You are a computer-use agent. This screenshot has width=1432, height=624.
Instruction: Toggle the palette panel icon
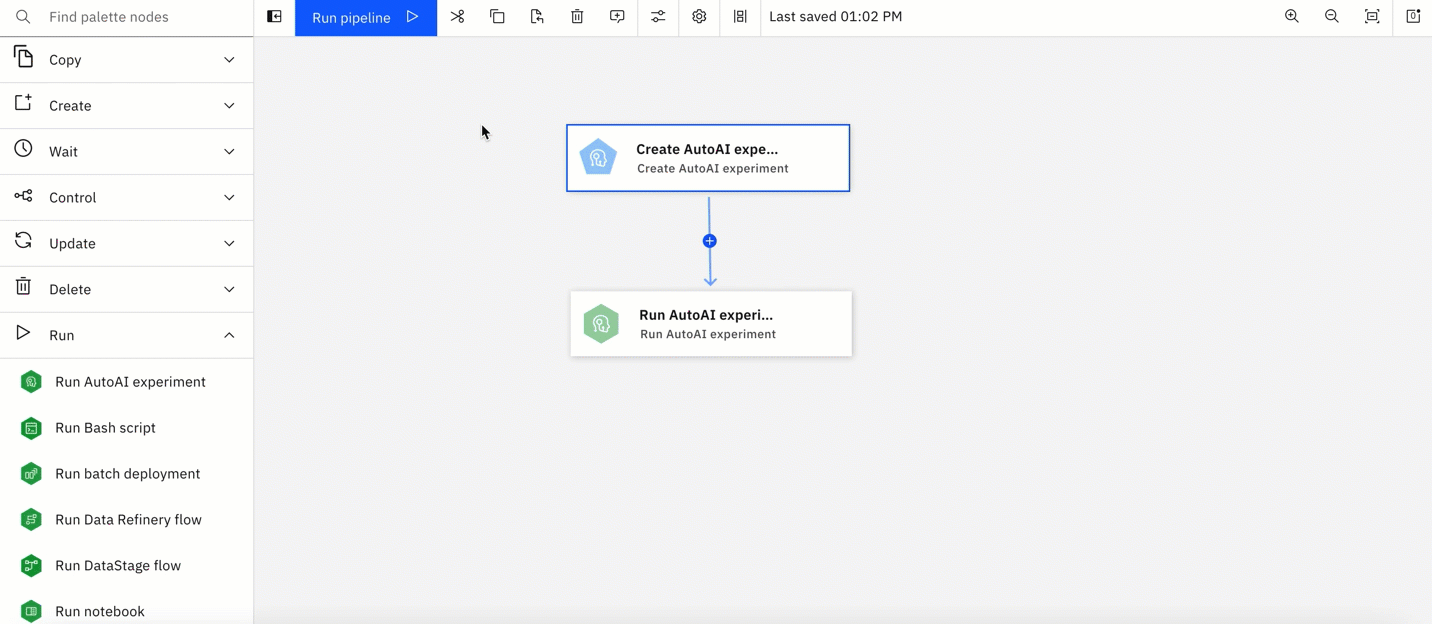pyautogui.click(x=274, y=17)
